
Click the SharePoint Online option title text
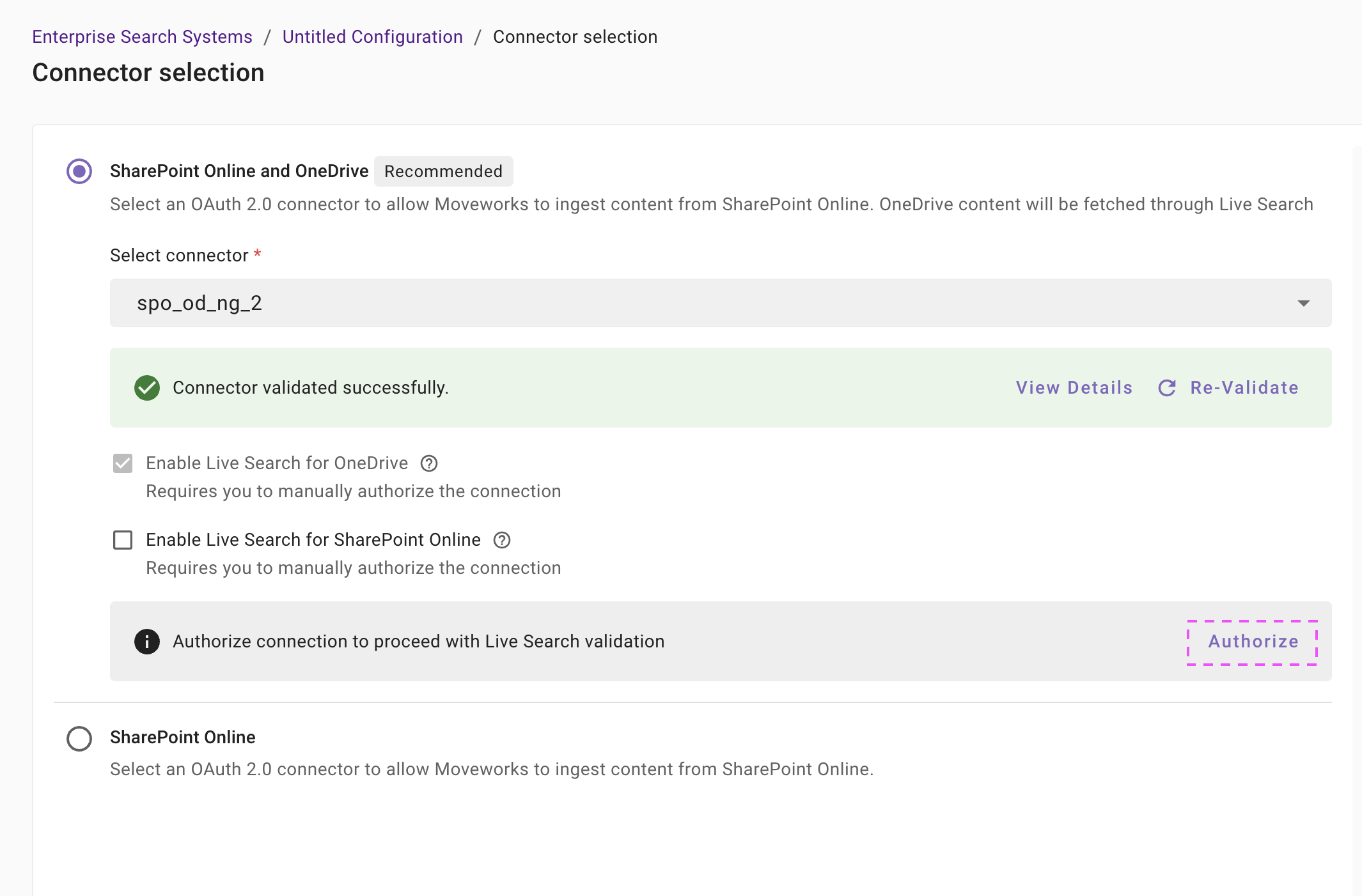pos(183,738)
